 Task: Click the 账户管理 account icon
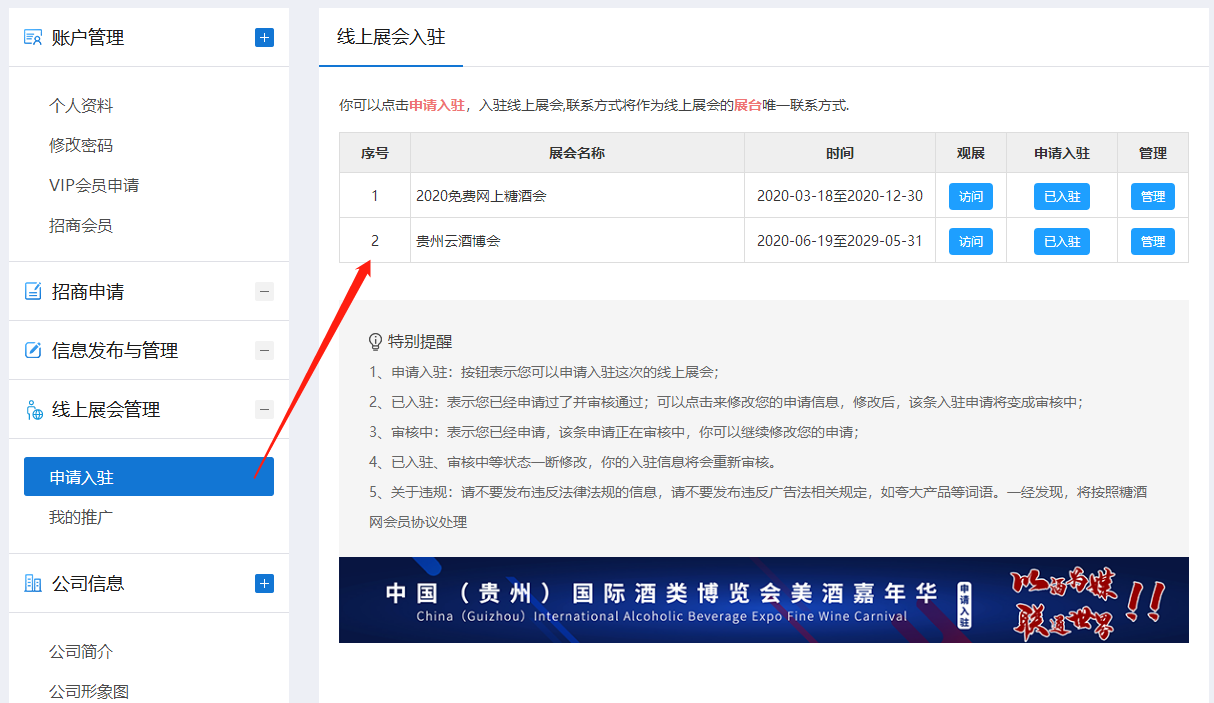[33, 38]
